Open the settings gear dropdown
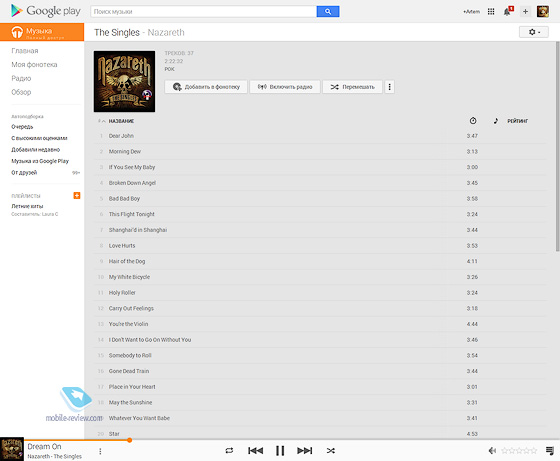 pos(534,32)
